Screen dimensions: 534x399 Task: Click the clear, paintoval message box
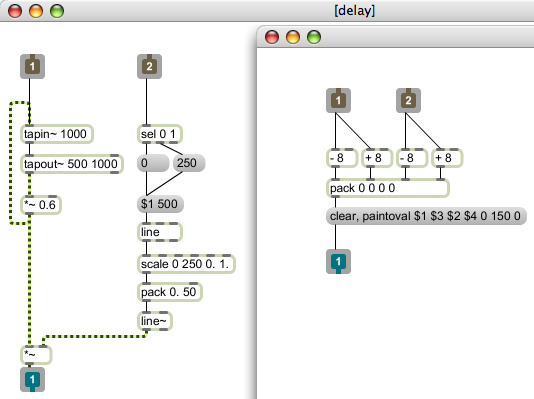(x=426, y=216)
